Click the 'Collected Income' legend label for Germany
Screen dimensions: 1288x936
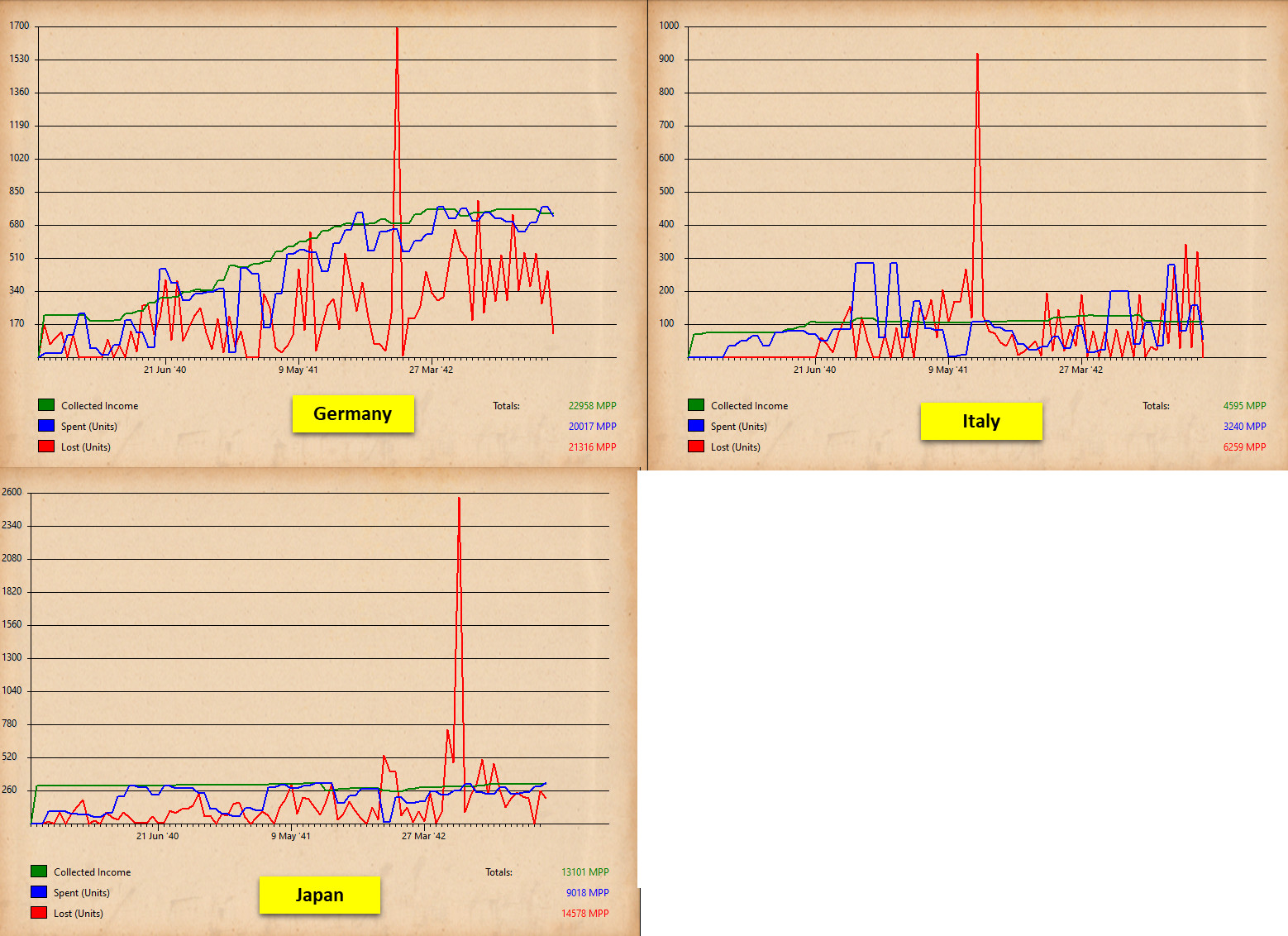[100, 406]
